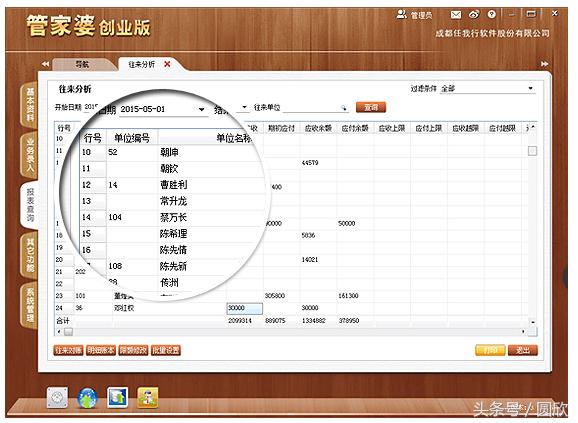Expand the 过滤条件 全部 dropdown
578x423 pixels.
pyautogui.click(x=530, y=88)
